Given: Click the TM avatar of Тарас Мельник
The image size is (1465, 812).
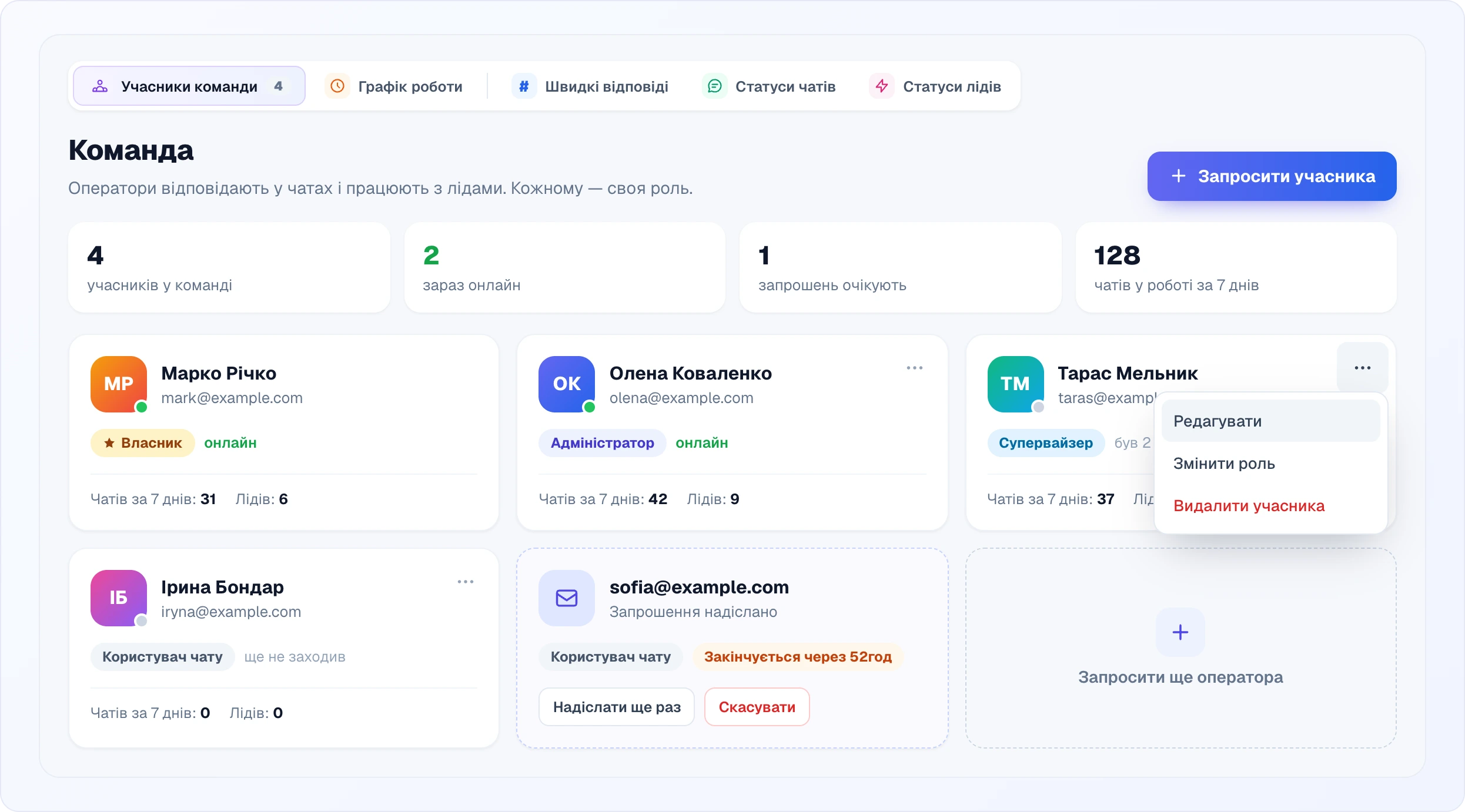Looking at the screenshot, I should [x=1015, y=384].
